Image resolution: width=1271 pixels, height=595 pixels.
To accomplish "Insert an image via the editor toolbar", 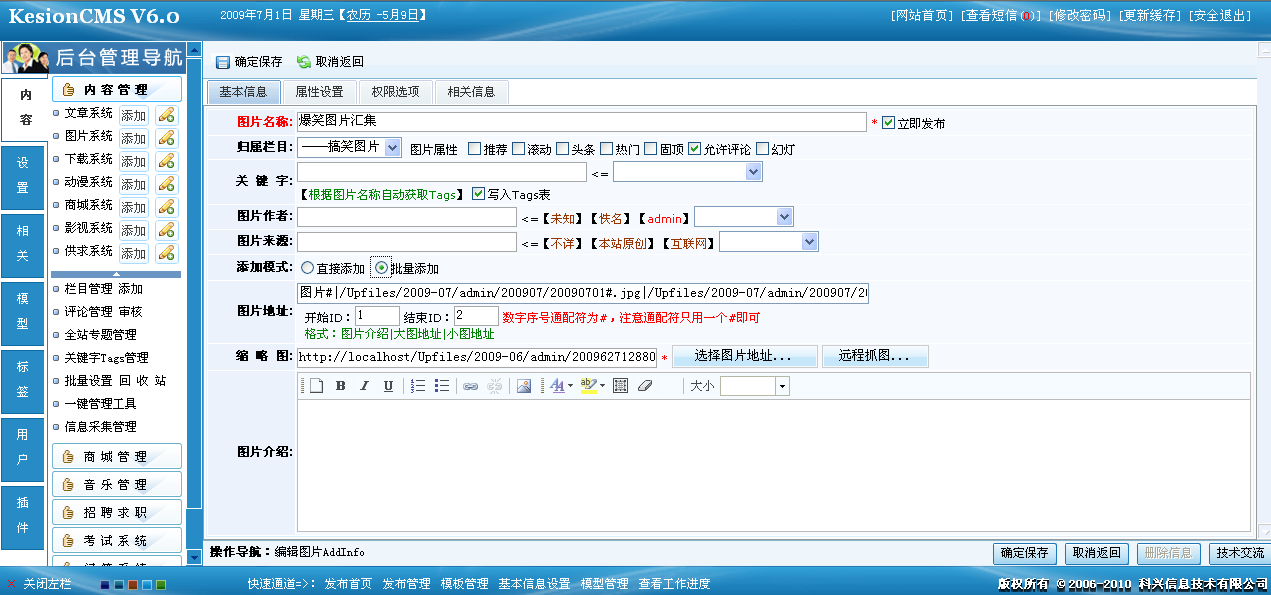I will [523, 386].
